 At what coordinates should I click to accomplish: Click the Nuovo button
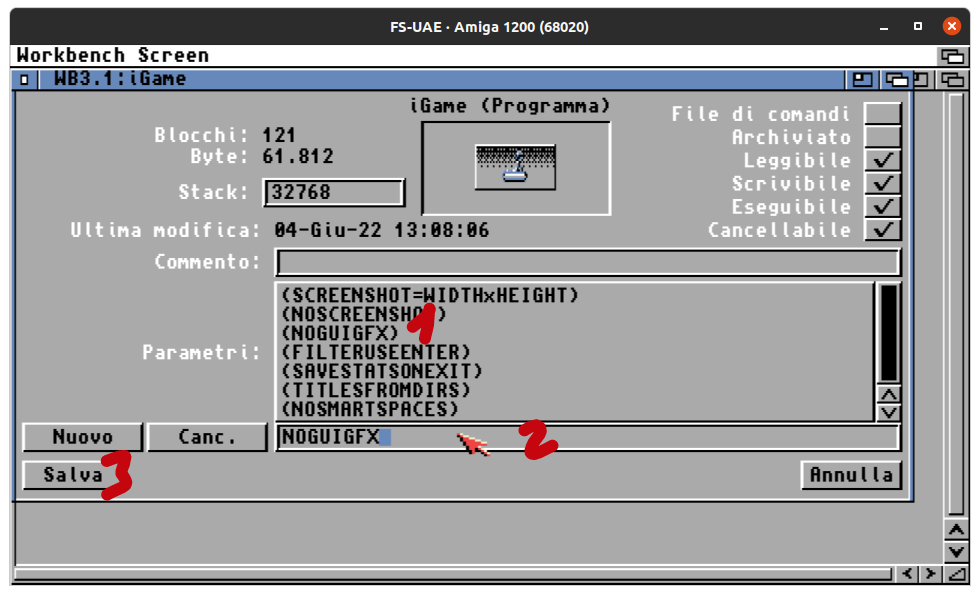(82, 437)
